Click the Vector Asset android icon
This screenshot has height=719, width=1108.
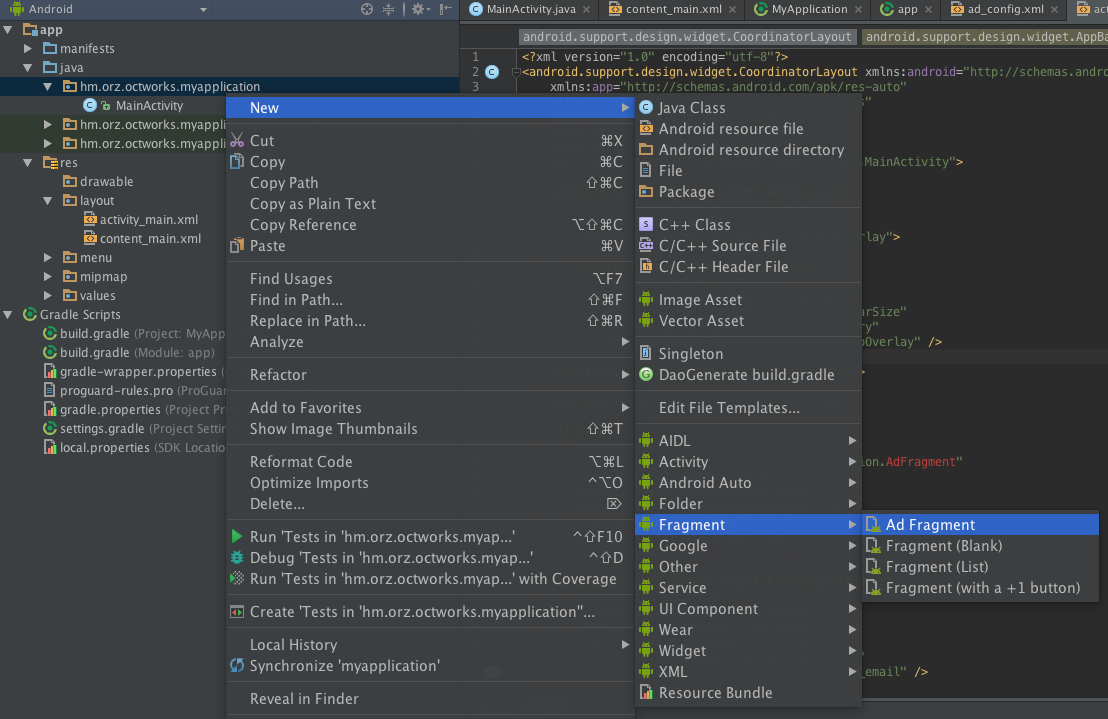[x=646, y=321]
